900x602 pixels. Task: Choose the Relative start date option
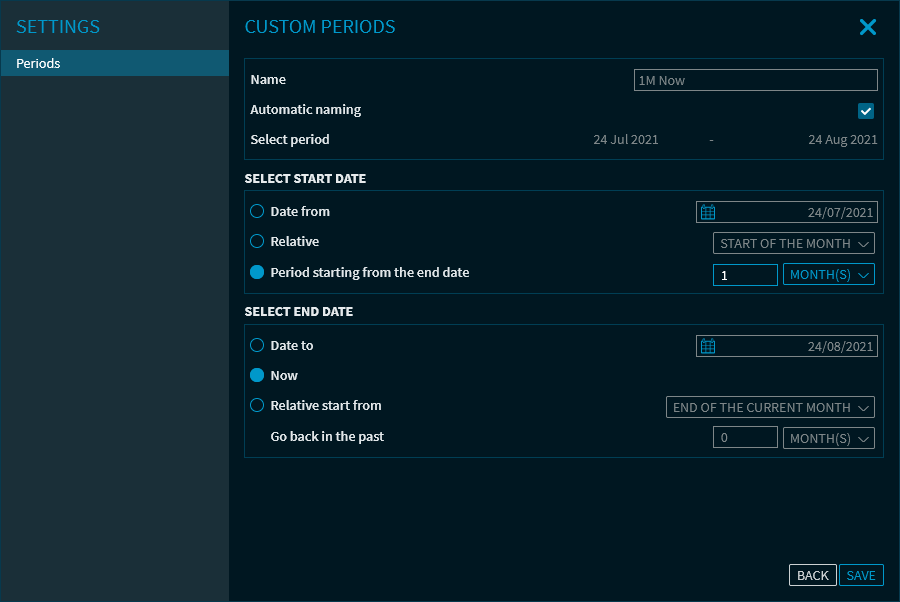[x=257, y=242]
